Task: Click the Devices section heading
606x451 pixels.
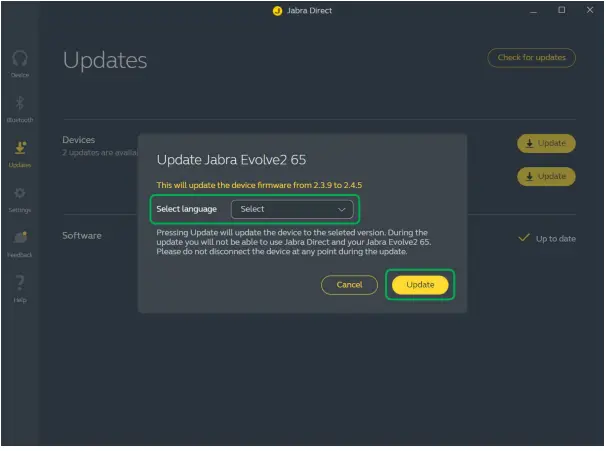Action: [78, 140]
